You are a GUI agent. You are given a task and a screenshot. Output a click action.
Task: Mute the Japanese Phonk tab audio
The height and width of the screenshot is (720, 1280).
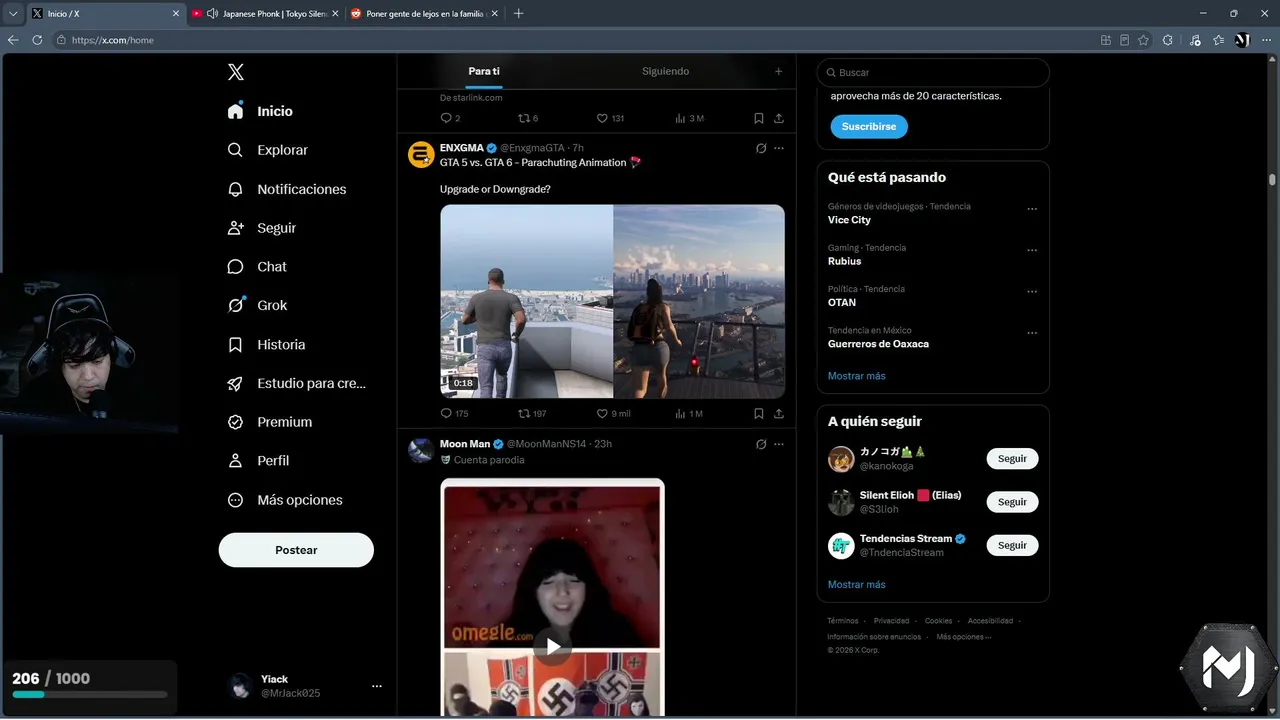[x=212, y=14]
